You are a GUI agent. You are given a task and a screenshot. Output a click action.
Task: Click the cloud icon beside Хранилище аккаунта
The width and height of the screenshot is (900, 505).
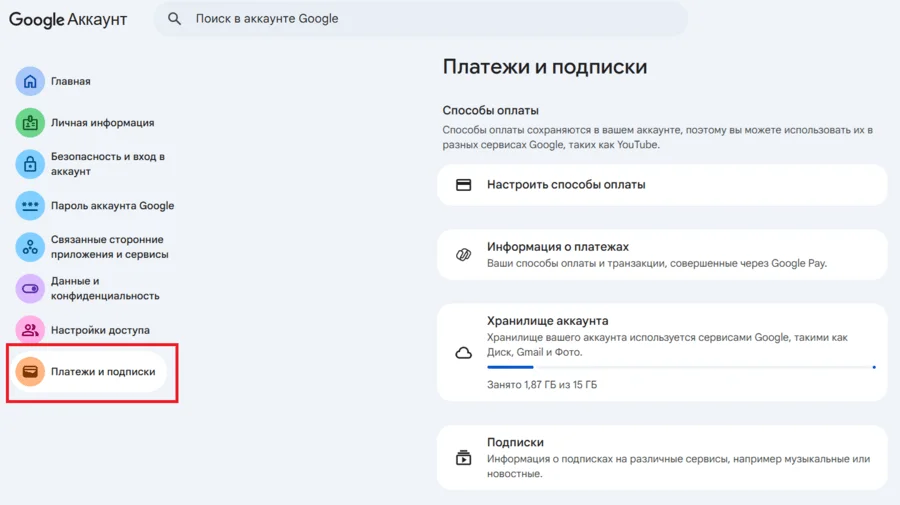point(463,352)
